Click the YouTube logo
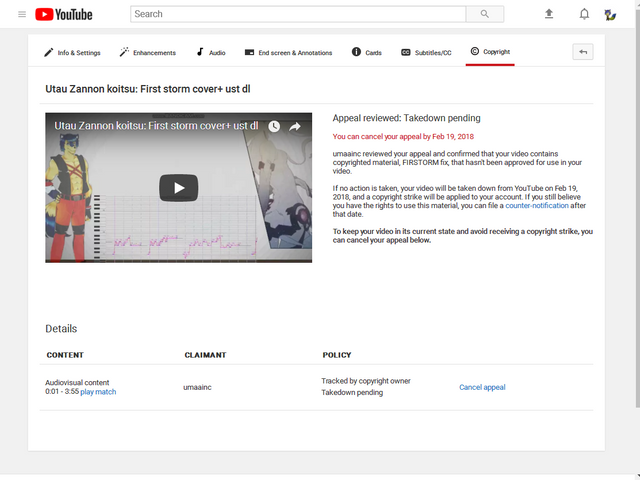Image resolution: width=640 pixels, height=480 pixels. click(x=64, y=14)
